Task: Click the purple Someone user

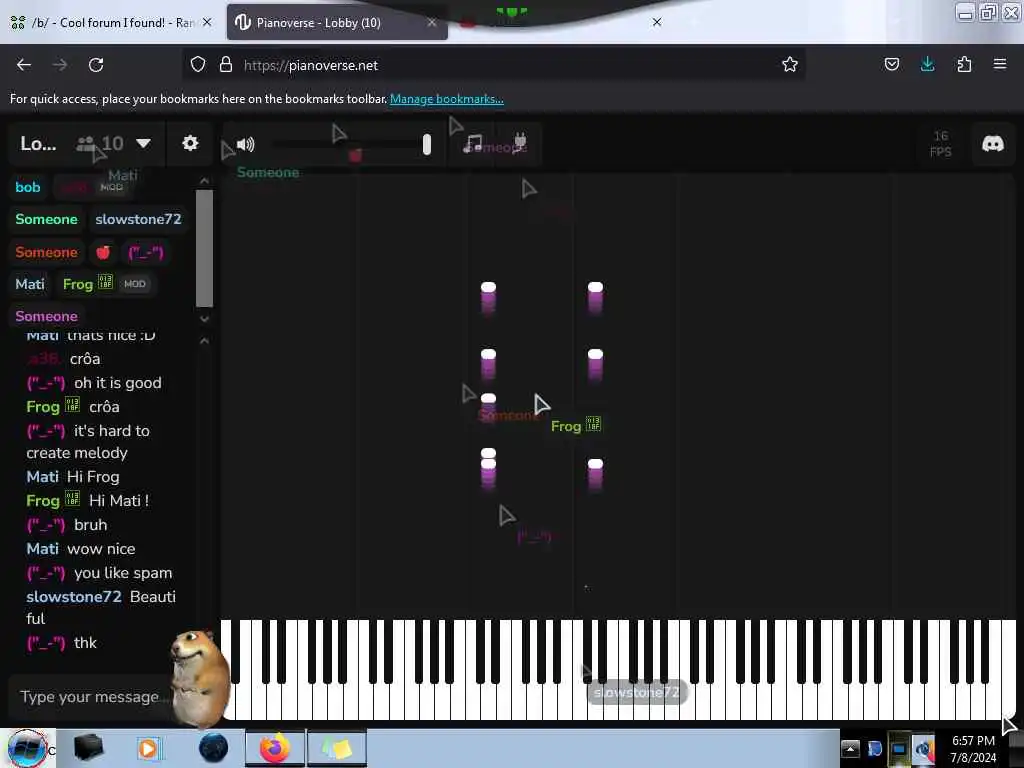Action: pos(46,316)
